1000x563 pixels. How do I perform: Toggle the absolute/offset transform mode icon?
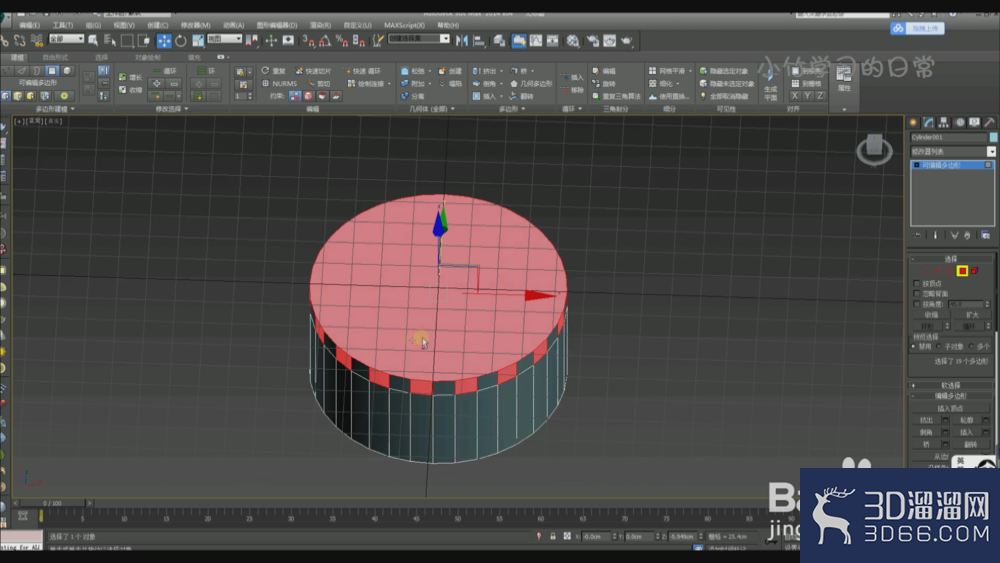567,536
